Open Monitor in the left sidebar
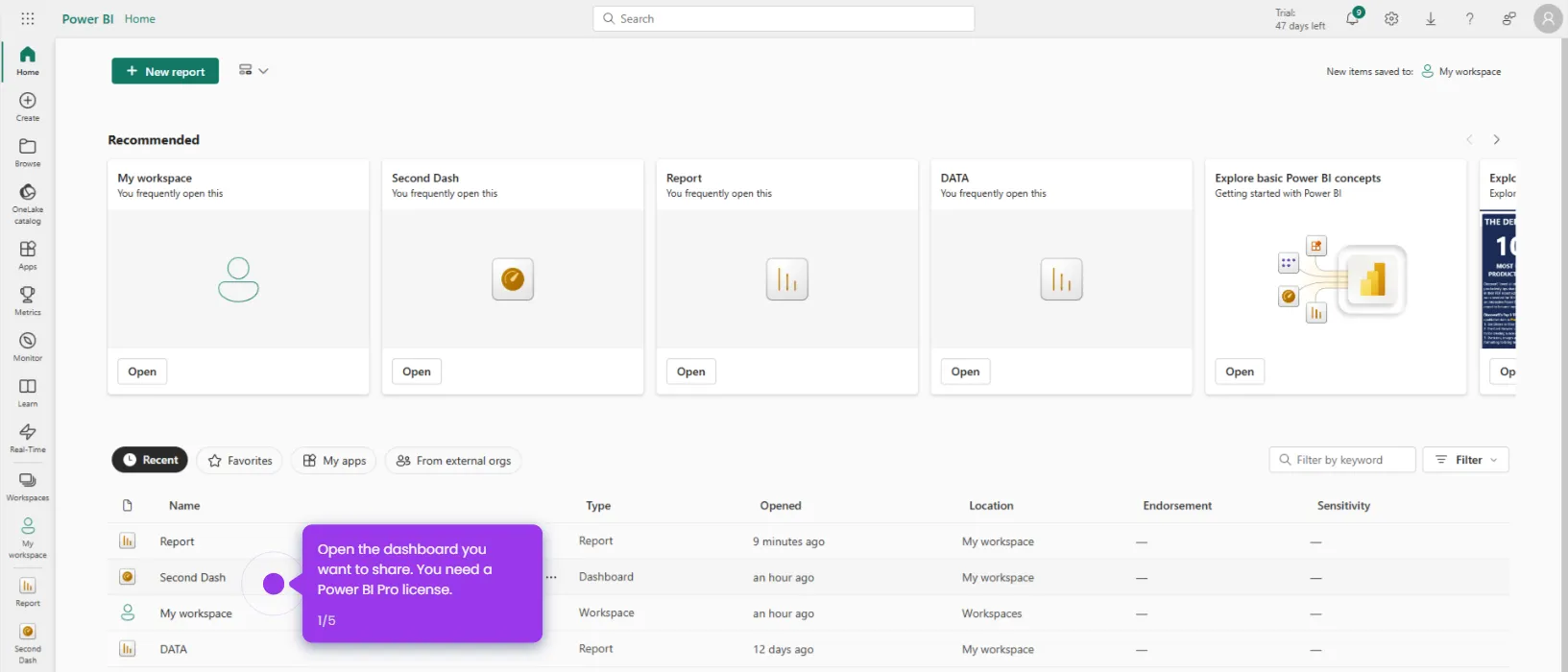This screenshot has width=1568, height=672. (28, 347)
